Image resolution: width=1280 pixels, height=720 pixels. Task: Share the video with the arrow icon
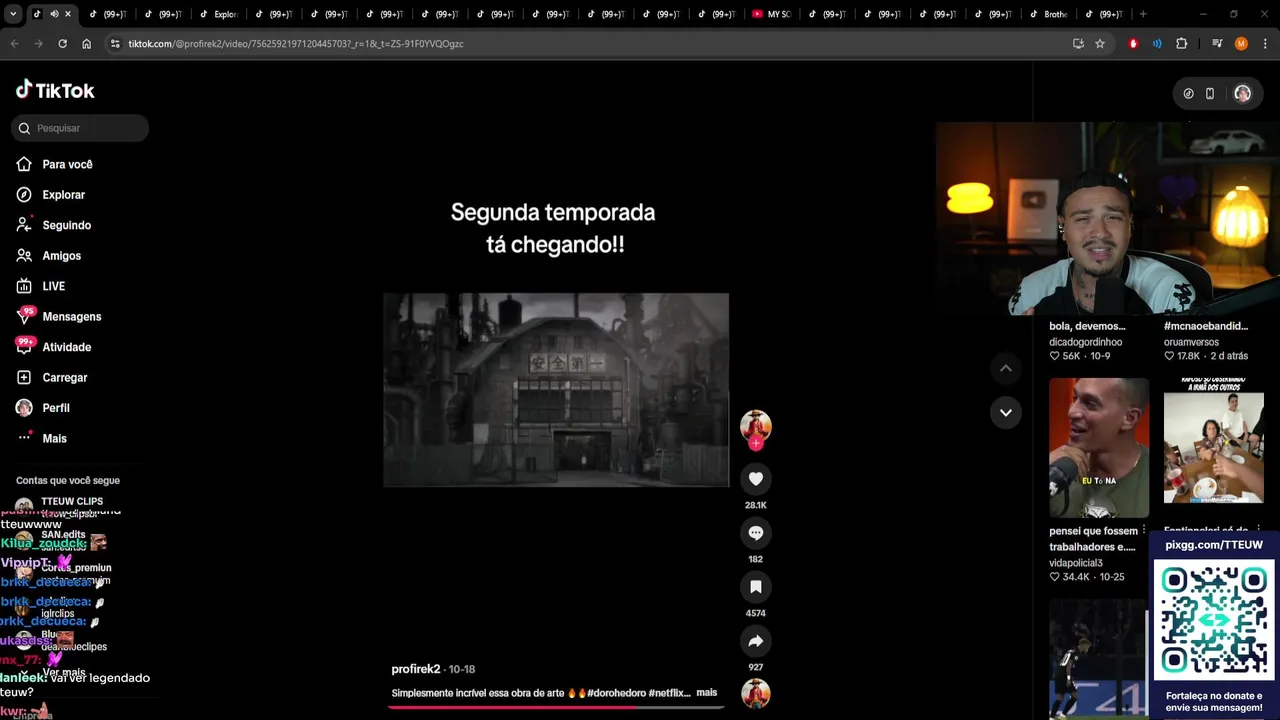tap(756, 641)
